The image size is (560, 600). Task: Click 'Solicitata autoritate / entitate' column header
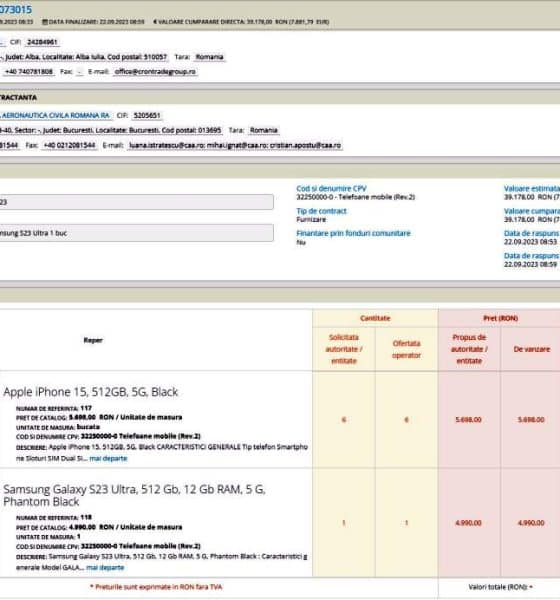344,349
